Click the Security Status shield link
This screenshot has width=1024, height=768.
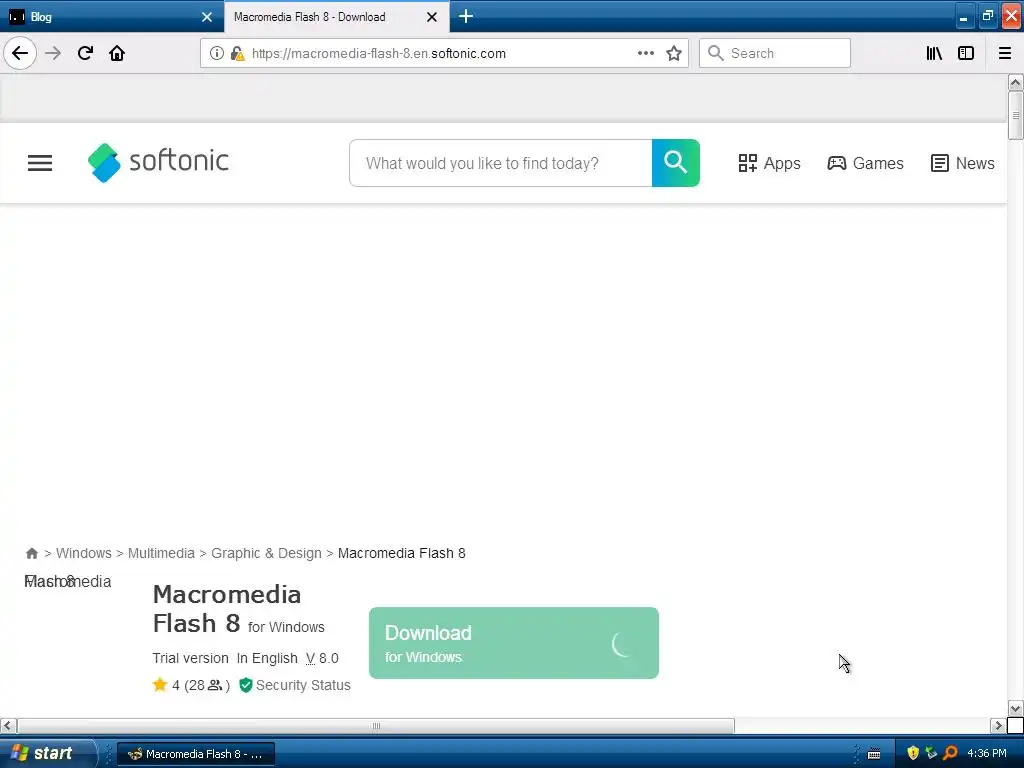[295, 685]
